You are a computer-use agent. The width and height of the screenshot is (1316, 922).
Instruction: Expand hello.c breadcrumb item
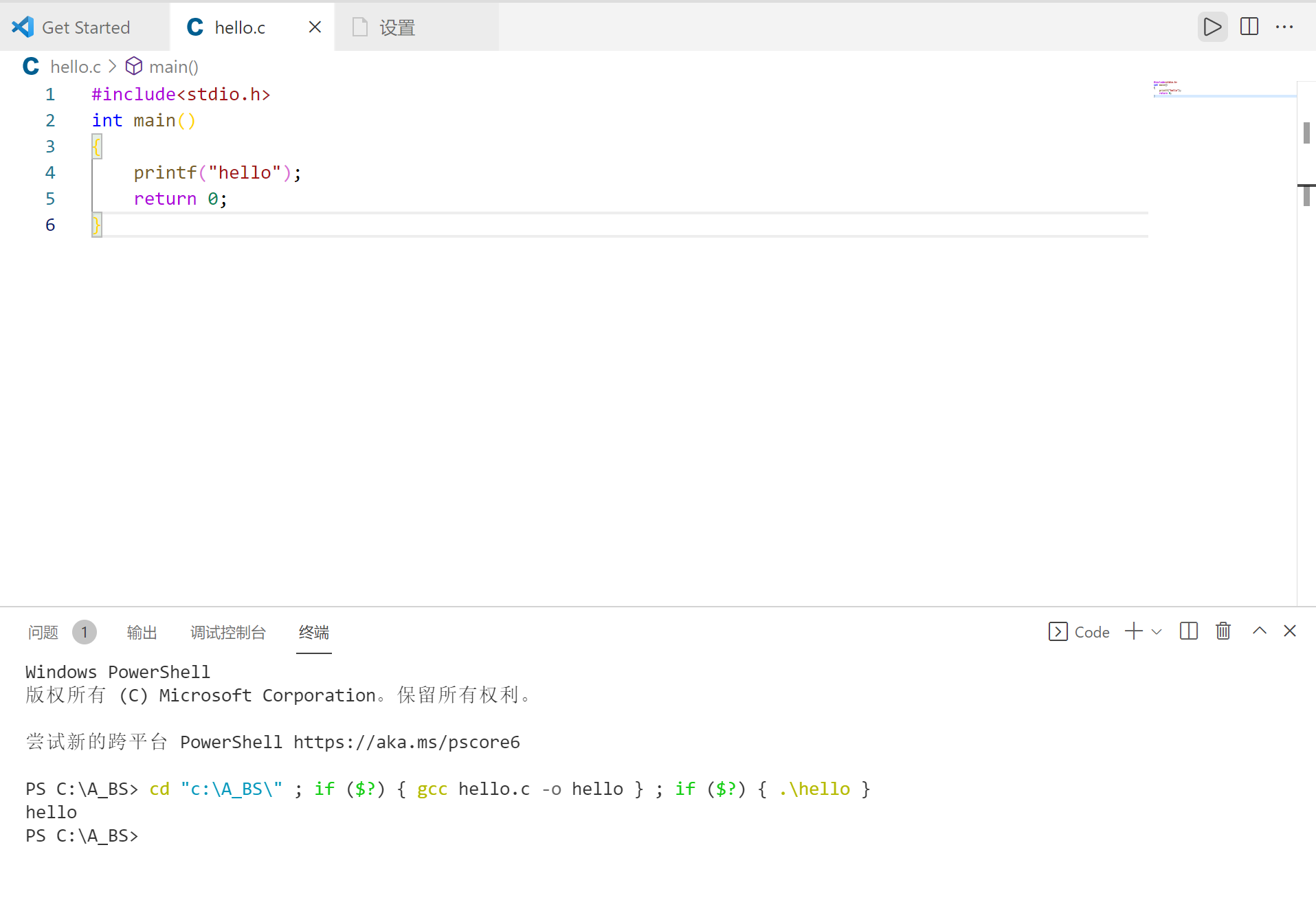76,66
